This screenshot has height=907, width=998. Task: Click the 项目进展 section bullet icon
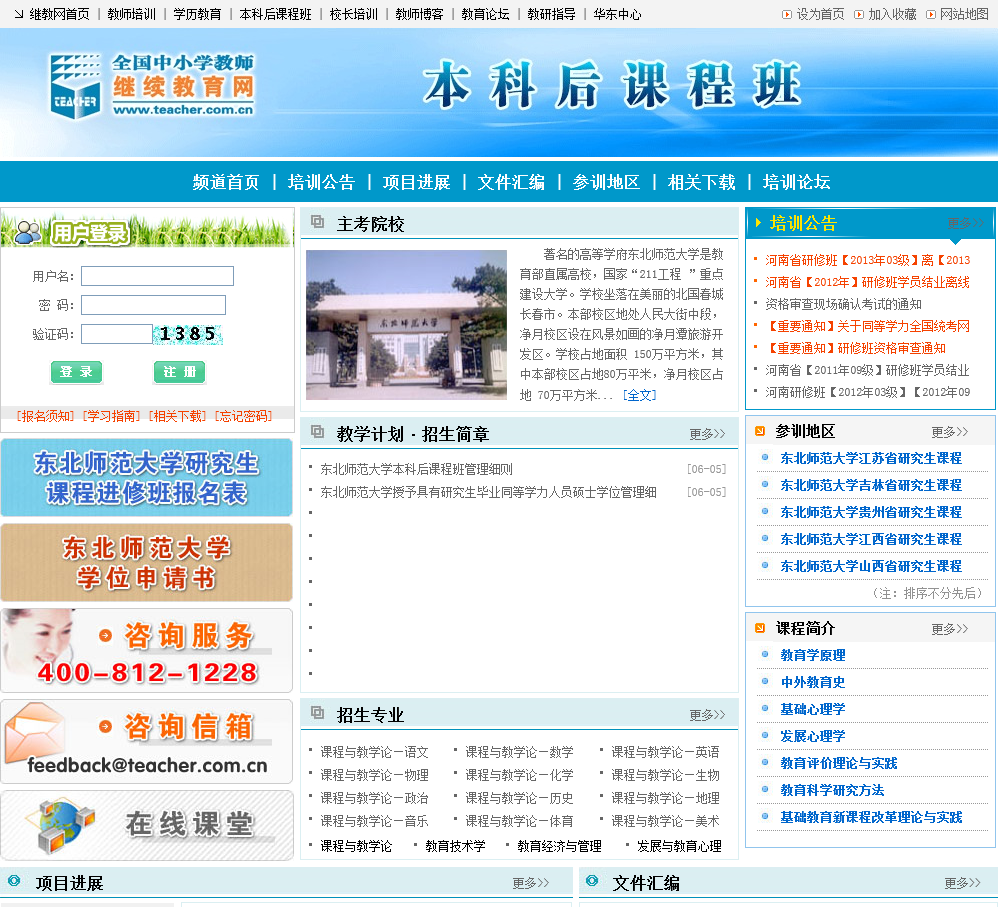tap(14, 881)
